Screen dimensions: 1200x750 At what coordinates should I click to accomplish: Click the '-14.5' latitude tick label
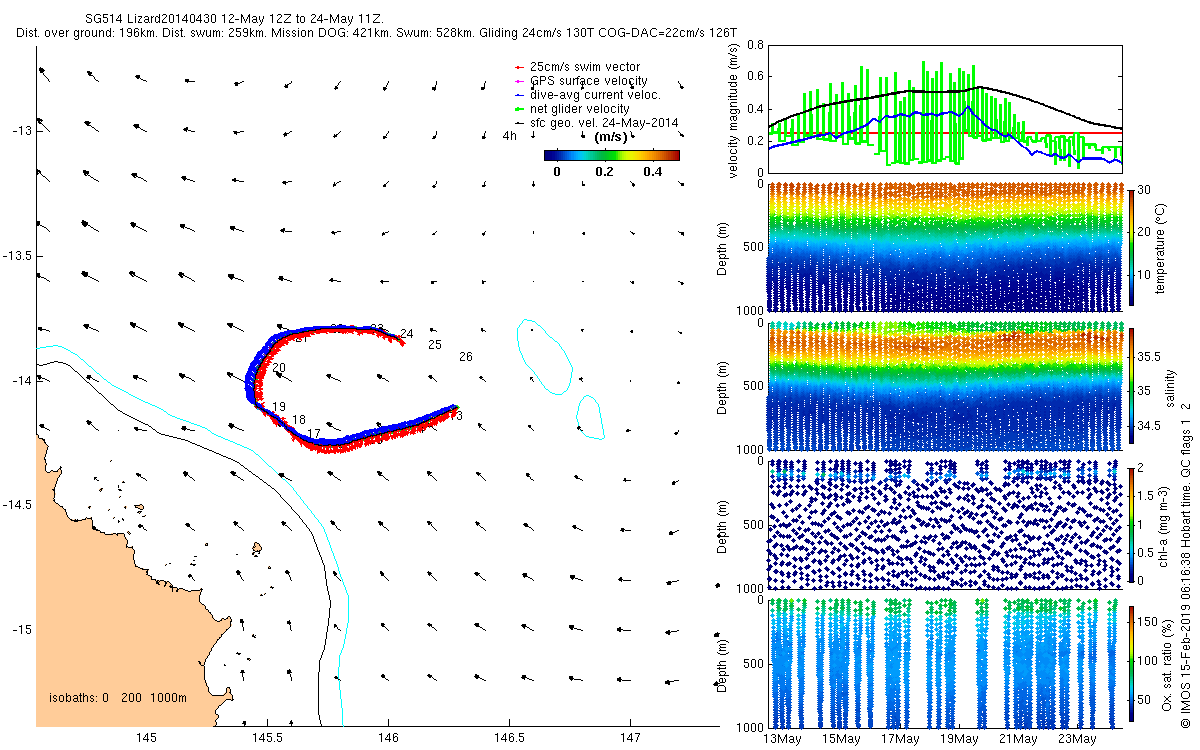tap(18, 505)
